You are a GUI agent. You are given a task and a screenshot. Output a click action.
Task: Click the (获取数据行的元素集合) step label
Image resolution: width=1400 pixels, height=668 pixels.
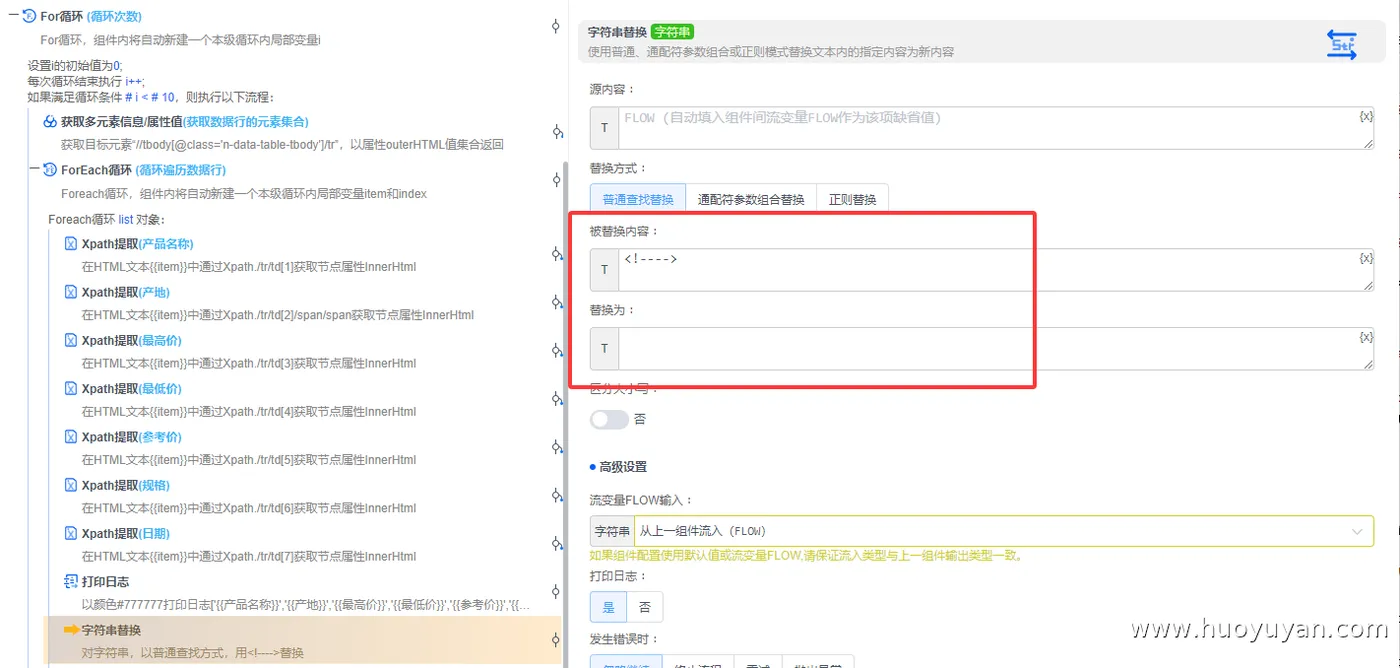tap(246, 121)
